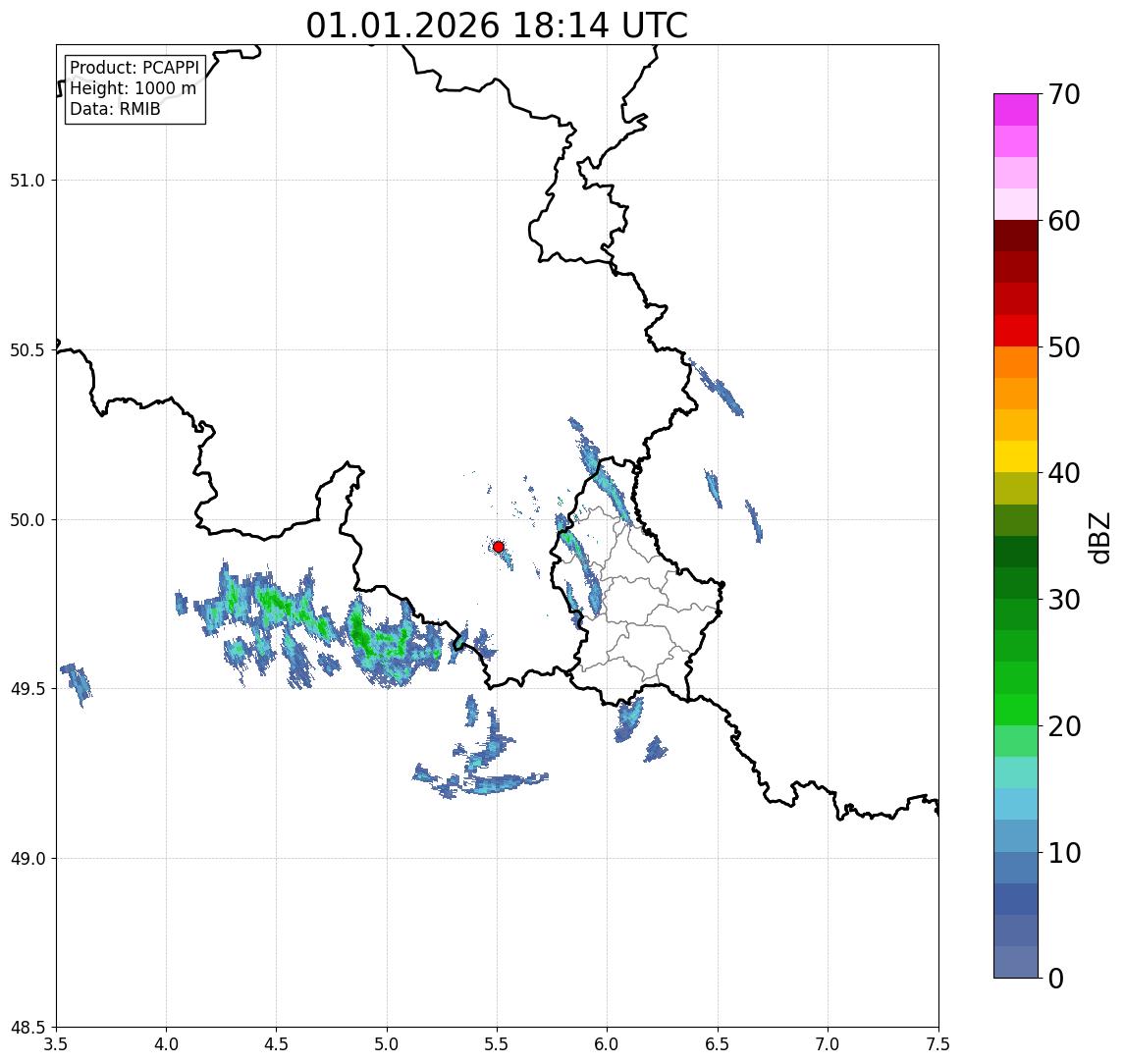
Task: Click the dark red colorbar segment below 60
Action: tap(1016, 236)
